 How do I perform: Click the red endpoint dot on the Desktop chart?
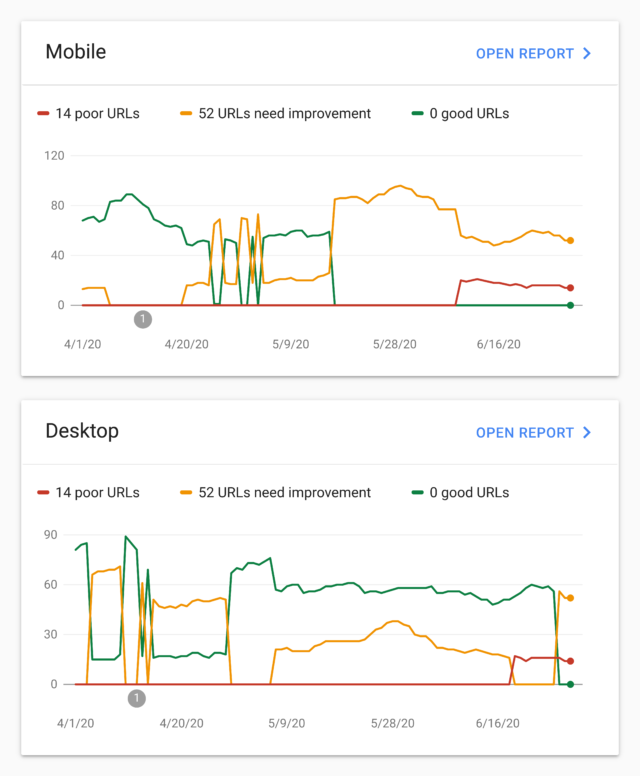coord(570,661)
